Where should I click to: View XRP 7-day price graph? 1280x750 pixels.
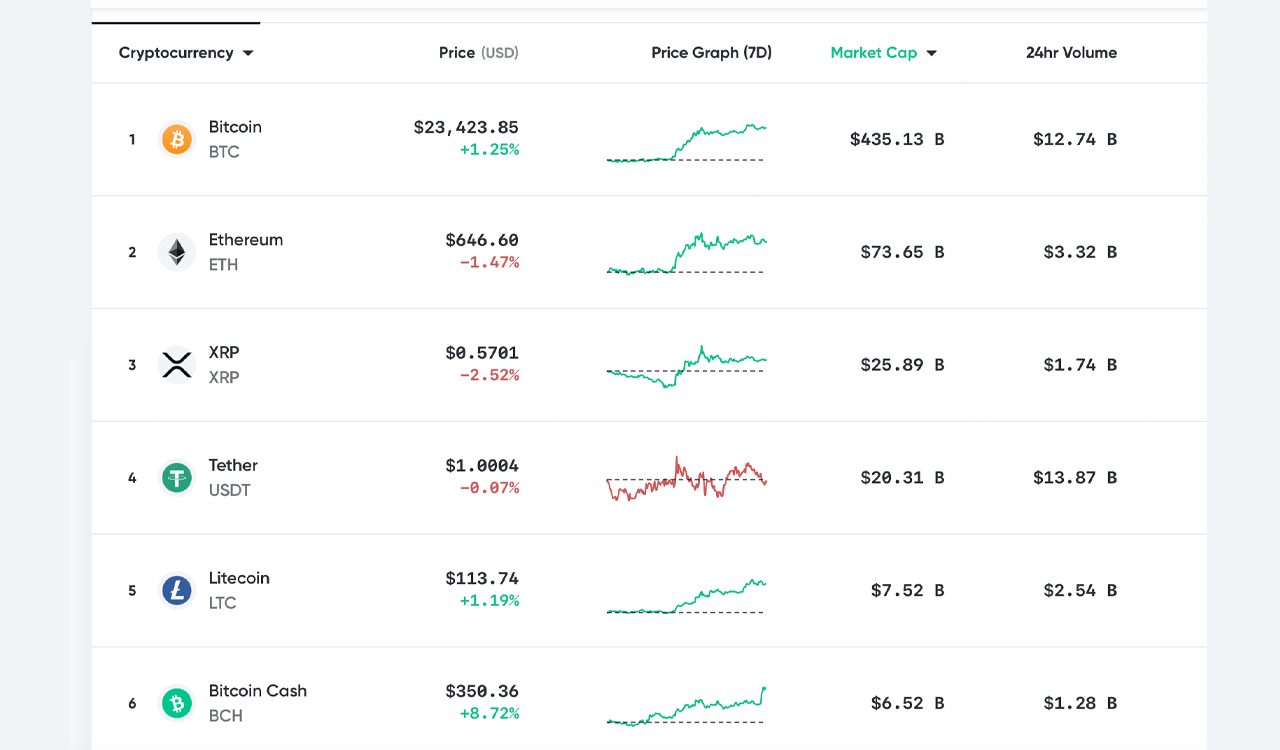(686, 367)
